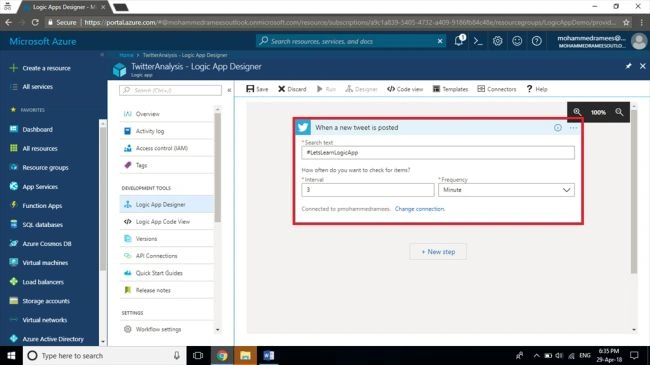Add a New step

(438, 252)
